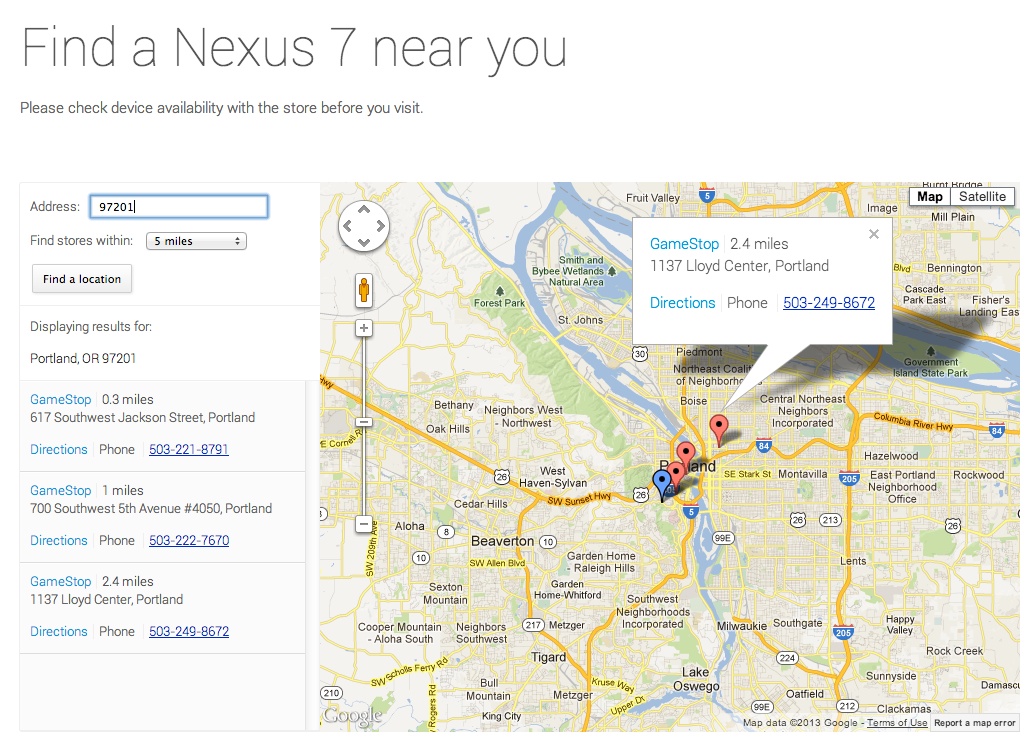Open the Terms of Use link
This screenshot has width=1035, height=747.
click(x=897, y=723)
